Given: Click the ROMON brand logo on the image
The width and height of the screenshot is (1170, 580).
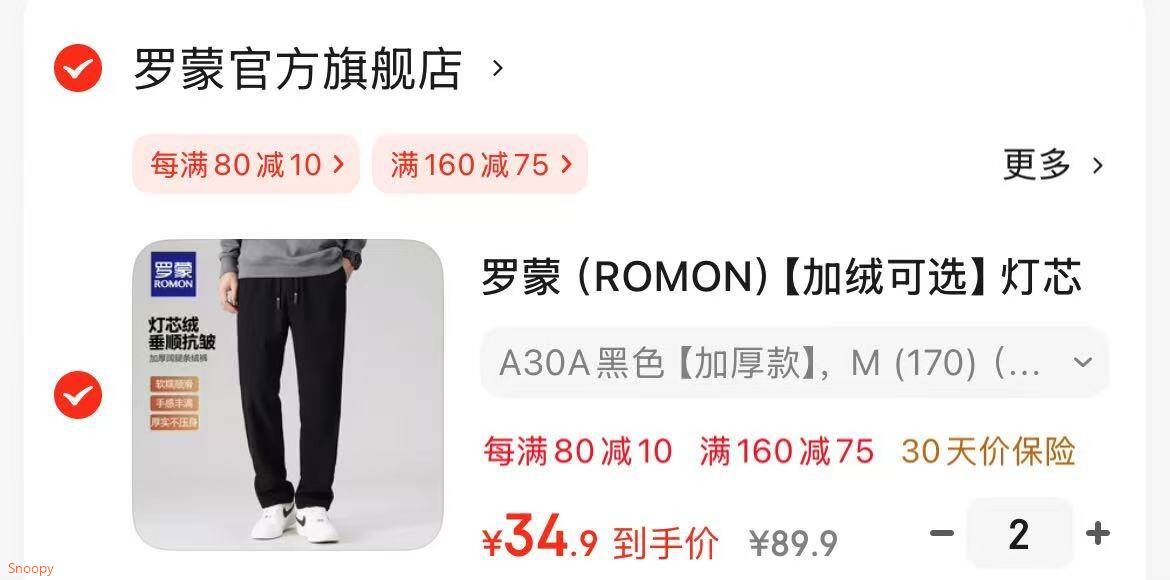Looking at the screenshot, I should point(173,274).
